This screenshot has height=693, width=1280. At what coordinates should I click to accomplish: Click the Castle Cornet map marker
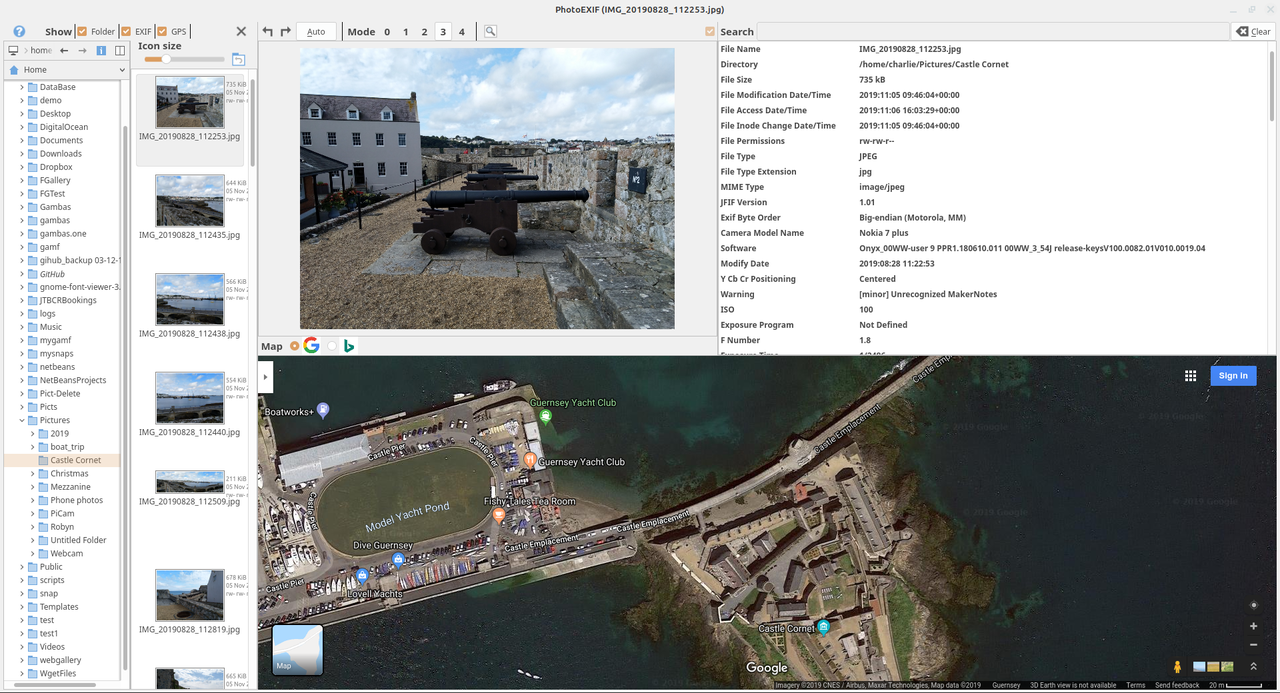click(823, 628)
